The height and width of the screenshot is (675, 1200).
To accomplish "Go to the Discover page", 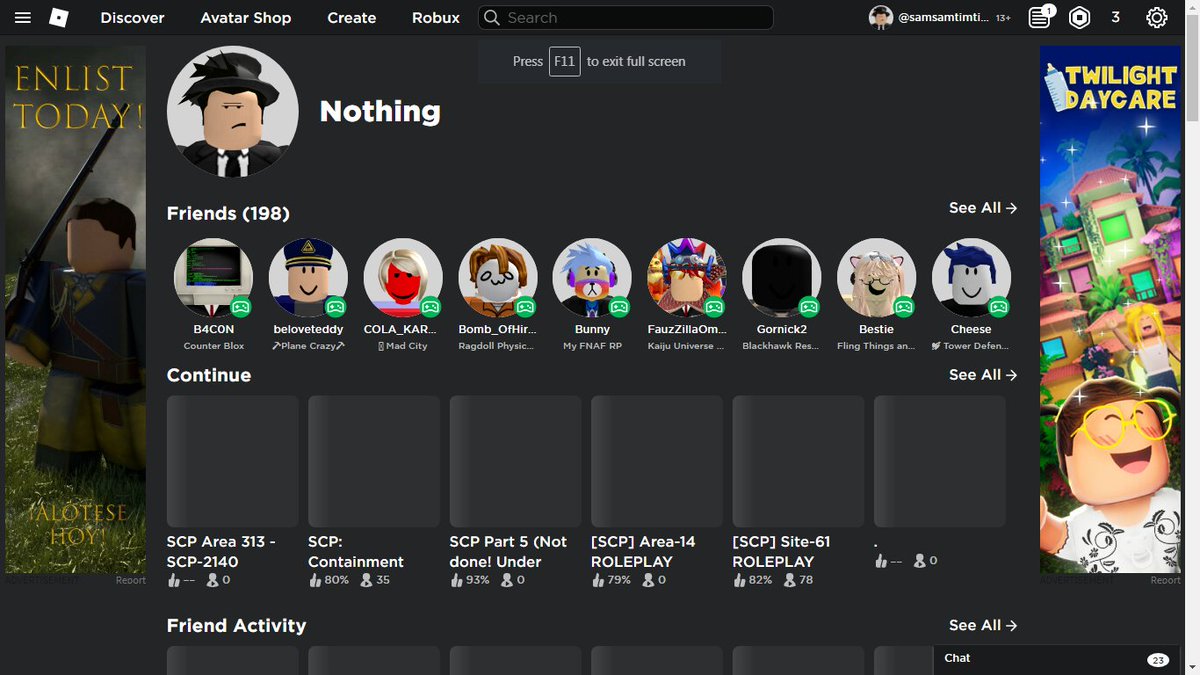I will [131, 17].
